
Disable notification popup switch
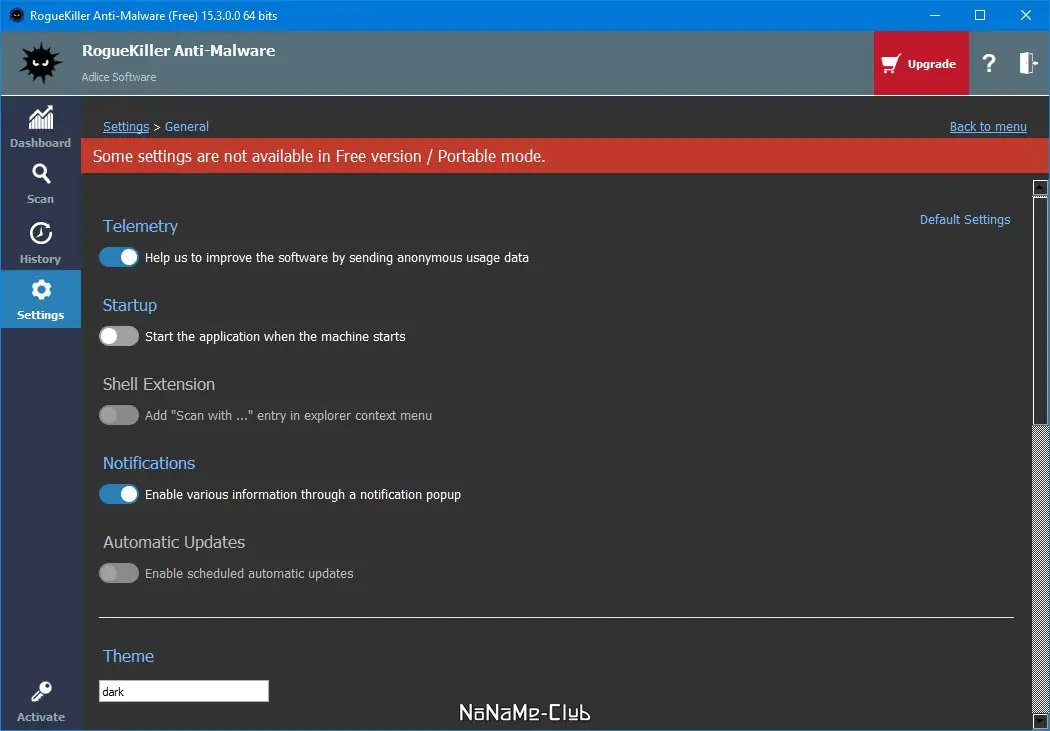pos(119,494)
